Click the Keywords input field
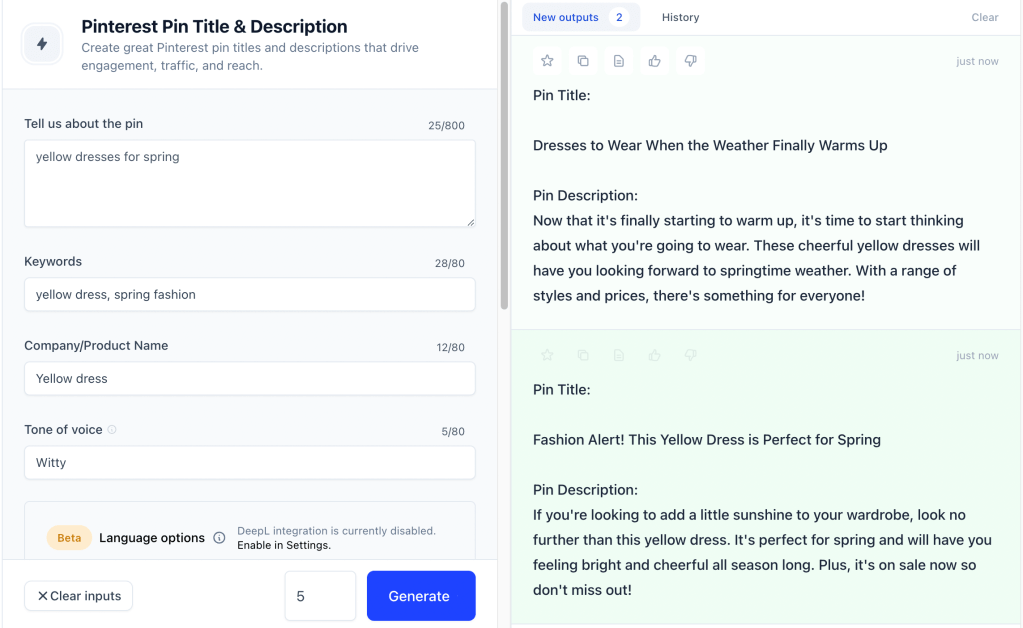 click(x=249, y=295)
